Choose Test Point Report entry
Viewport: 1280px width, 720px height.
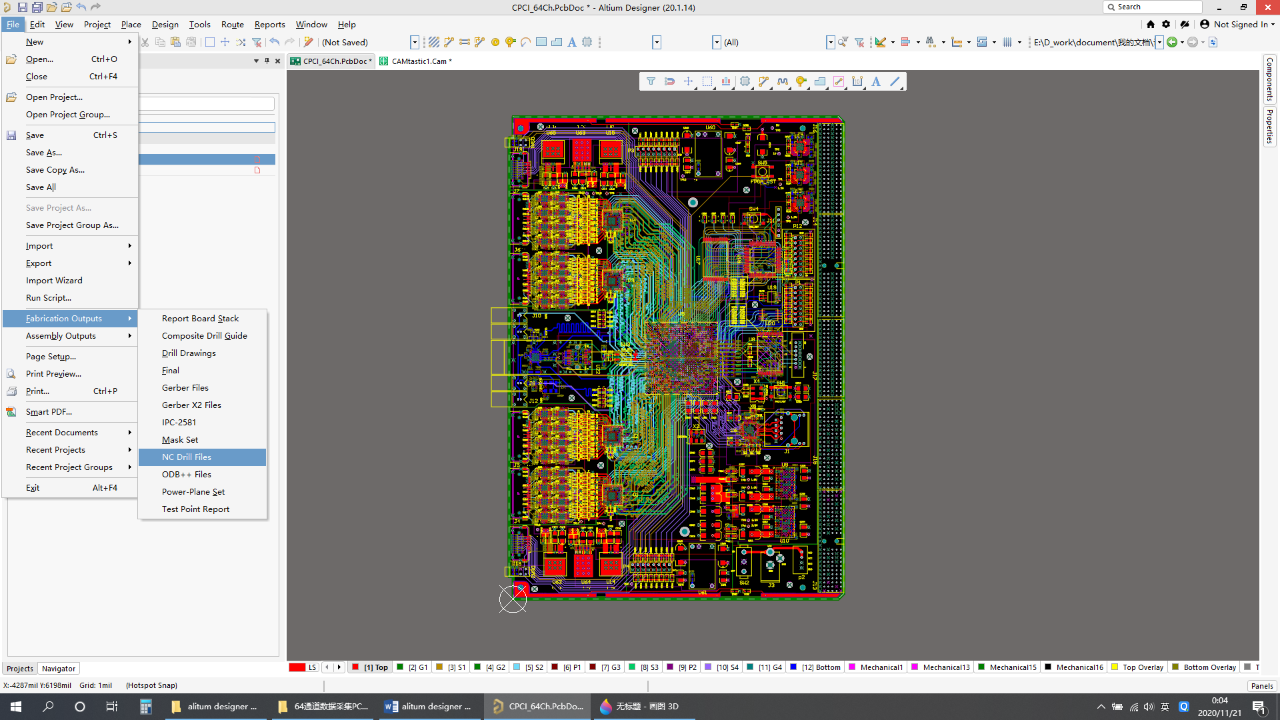(203, 509)
